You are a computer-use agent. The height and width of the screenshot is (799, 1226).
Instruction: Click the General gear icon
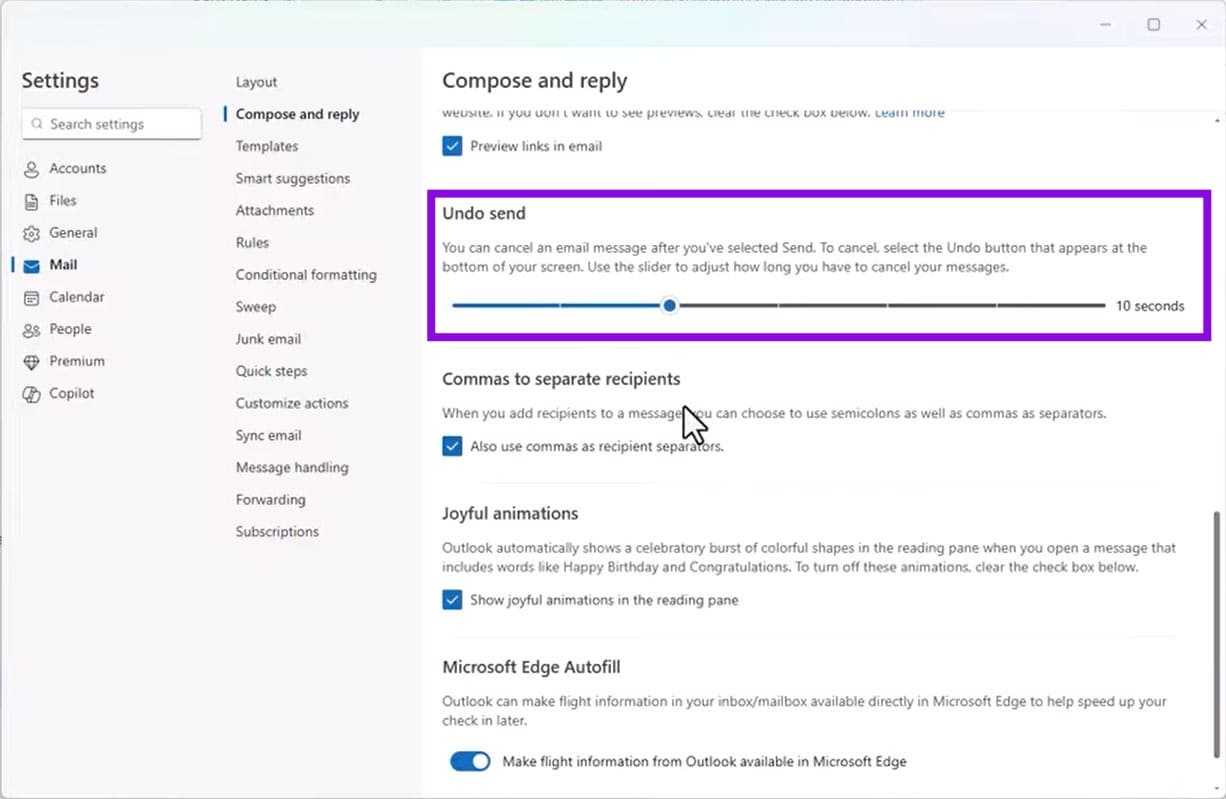[32, 233]
